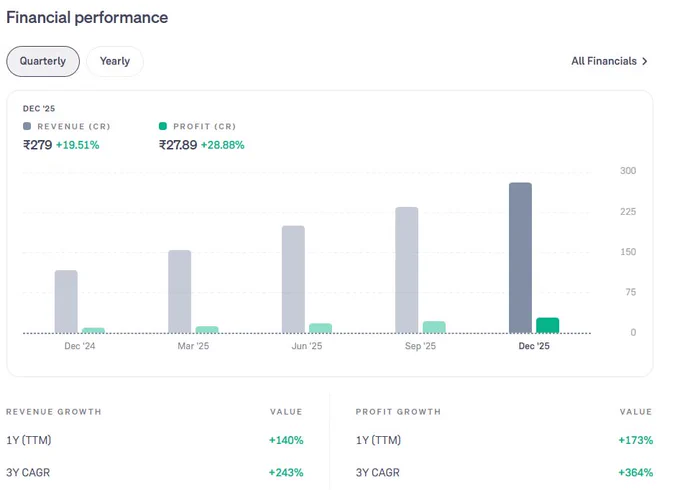This screenshot has height=490, width=680.
Task: Select the Dec '25 revenue bar
Action: 520,258
